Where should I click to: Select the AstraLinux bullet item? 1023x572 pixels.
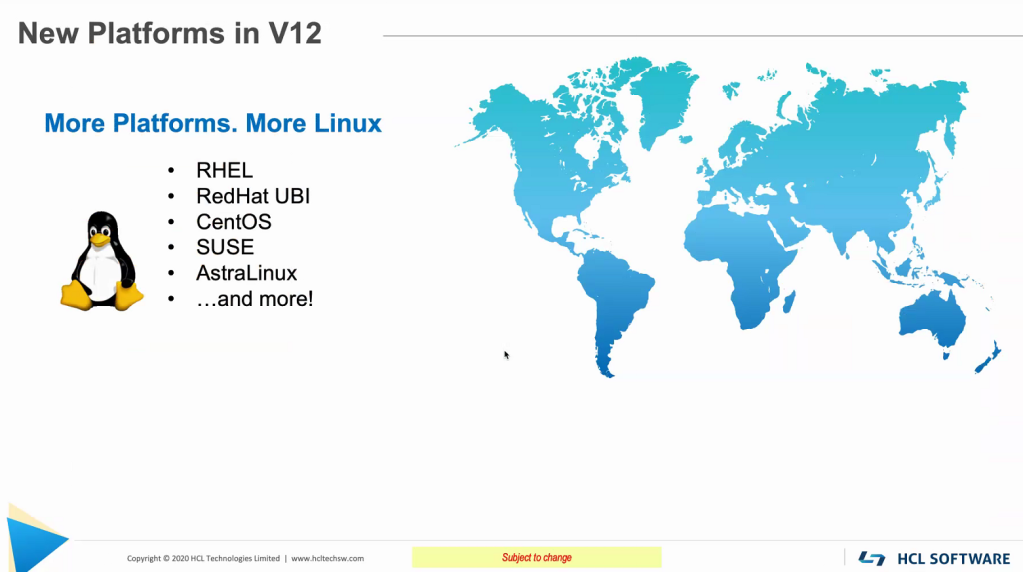pos(246,272)
